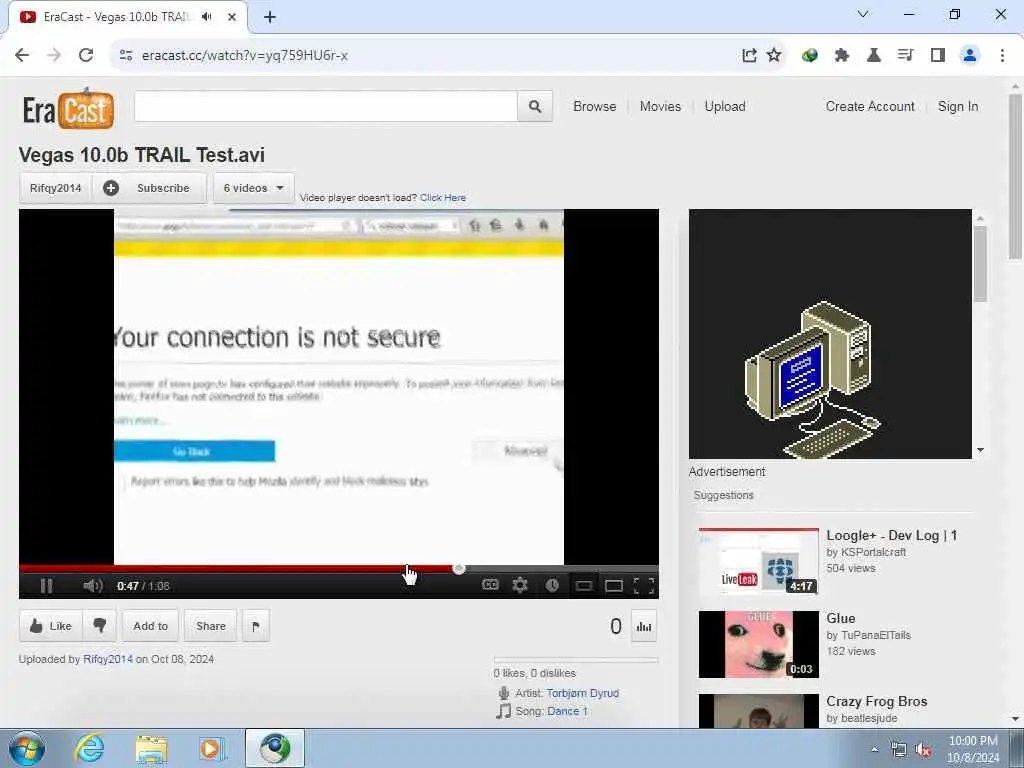Open Chrome three-dot menu

click(x=1002, y=56)
